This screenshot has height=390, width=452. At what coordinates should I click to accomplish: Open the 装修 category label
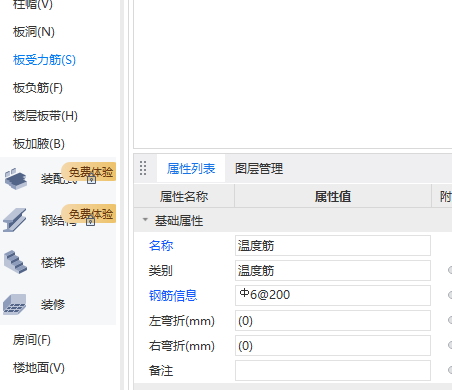click(53, 305)
